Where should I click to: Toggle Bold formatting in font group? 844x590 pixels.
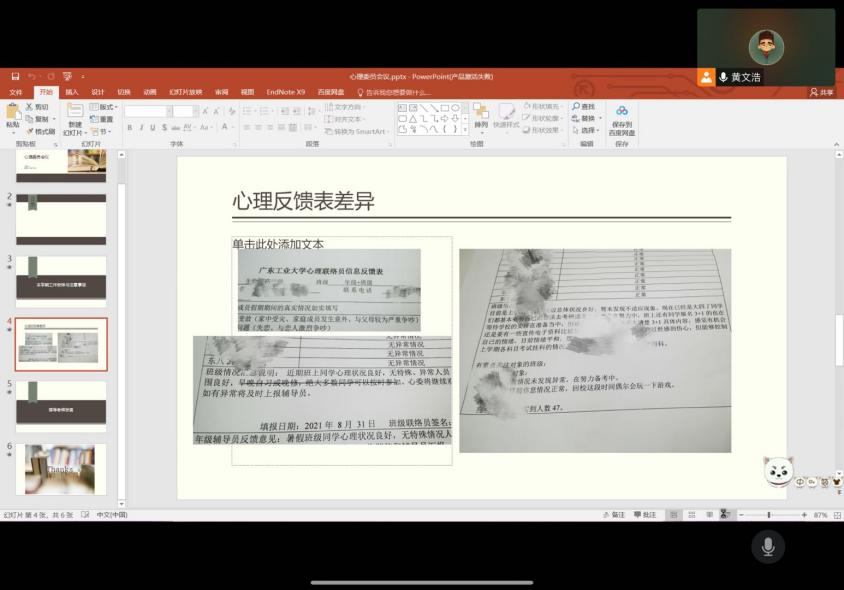(129, 128)
